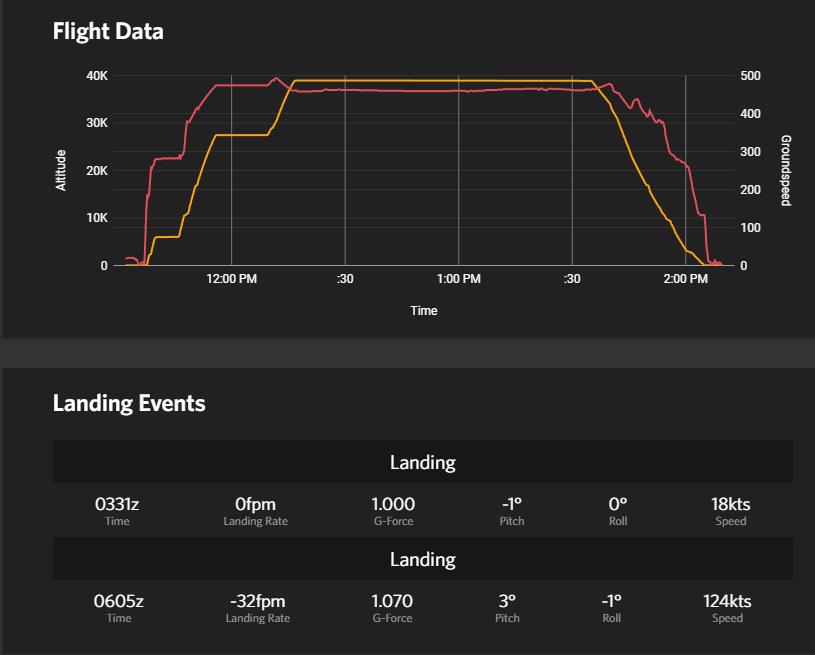
Task: Select the Altitude axis label
Action: click(61, 170)
